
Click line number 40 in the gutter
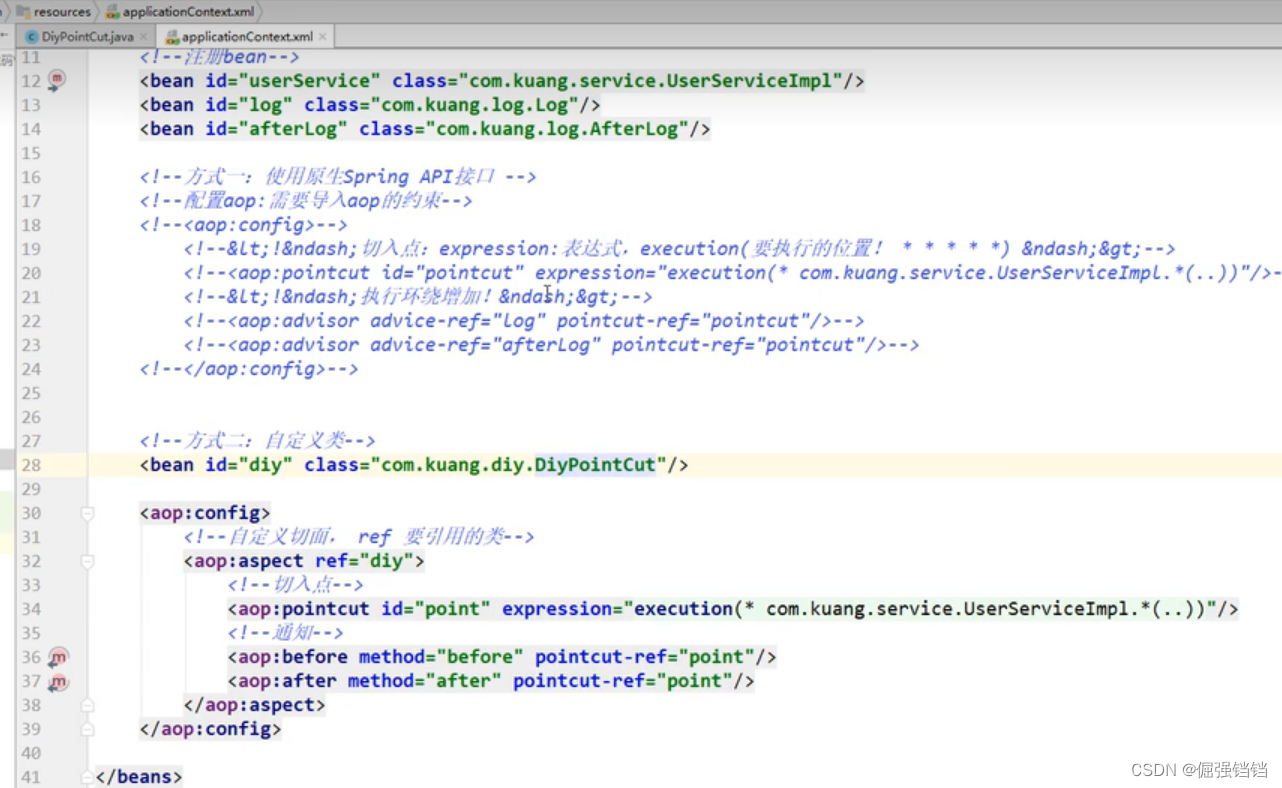pos(30,753)
